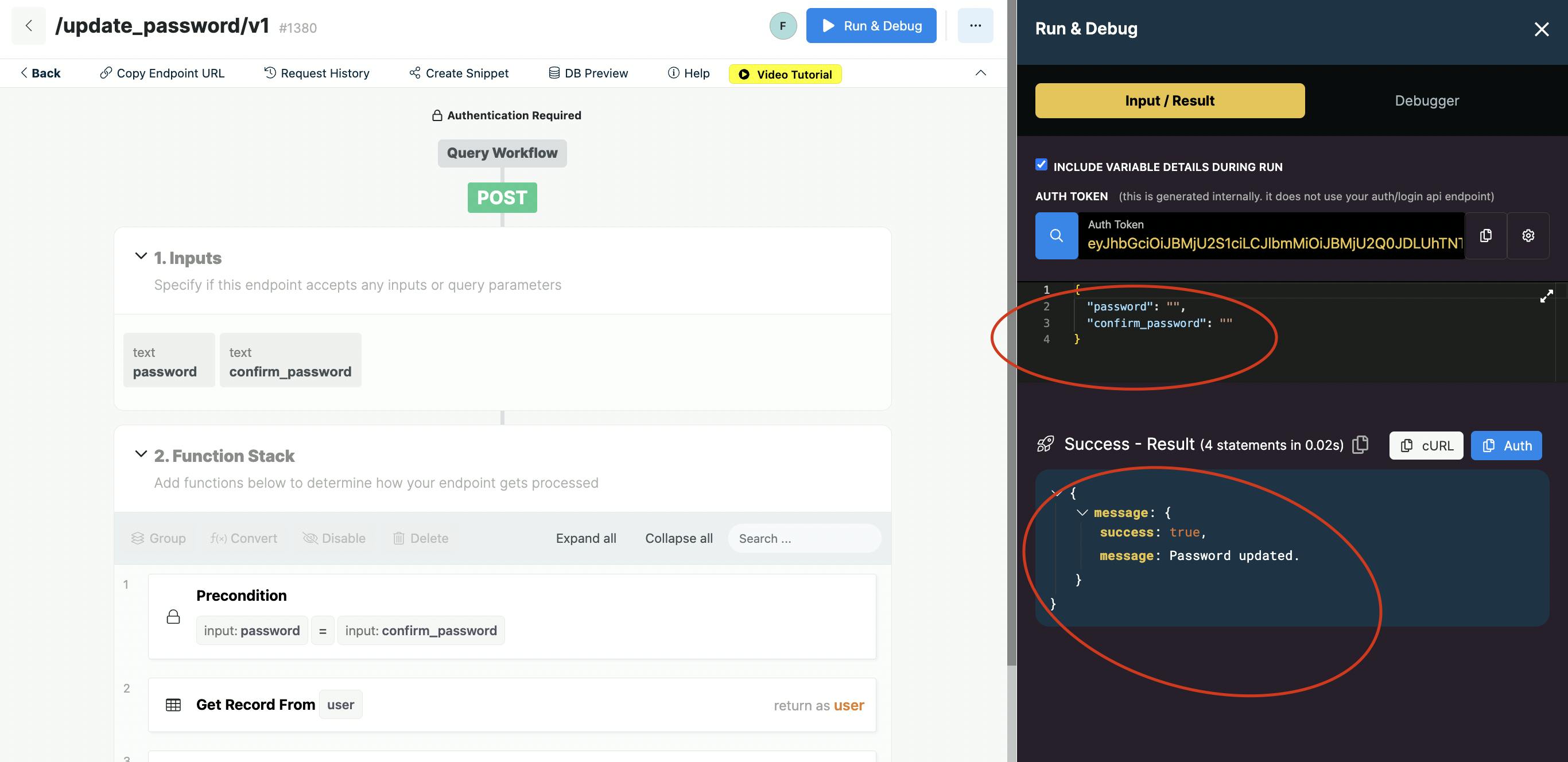Viewport: 1568px width, 762px height.
Task: Switch to the Debugger tab
Action: (x=1426, y=100)
